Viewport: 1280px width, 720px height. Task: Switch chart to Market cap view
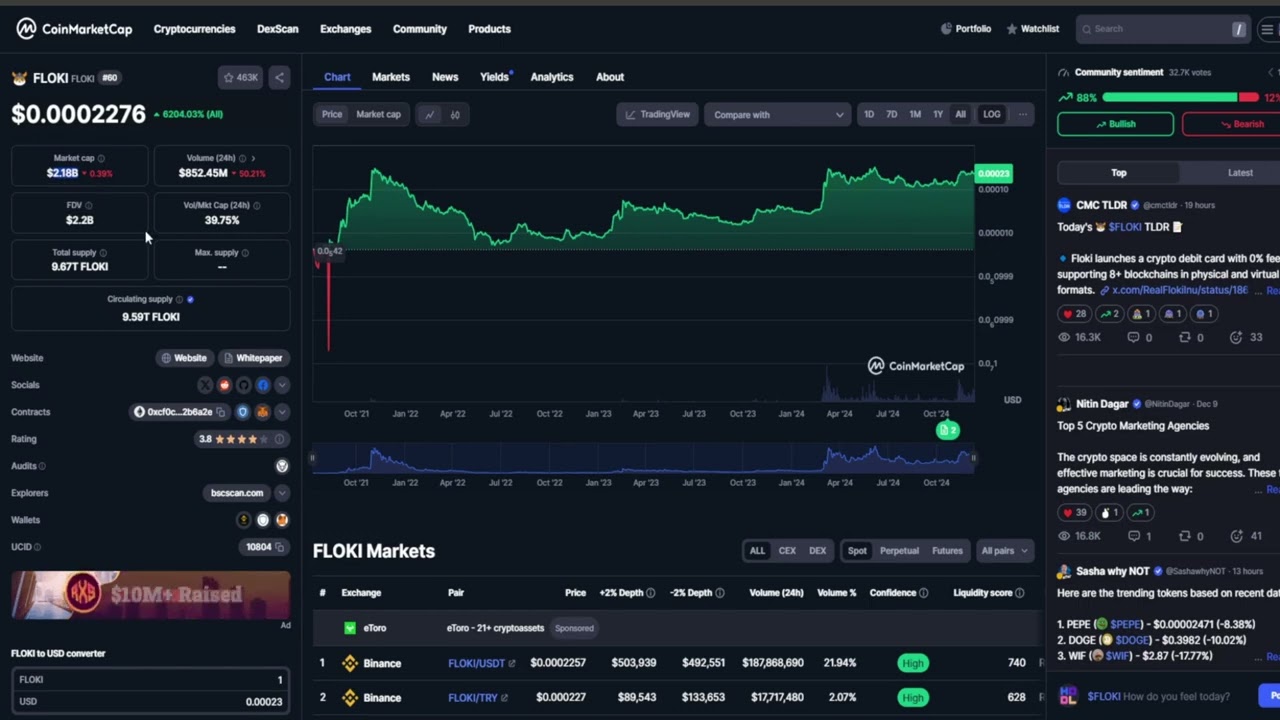pyautogui.click(x=379, y=114)
